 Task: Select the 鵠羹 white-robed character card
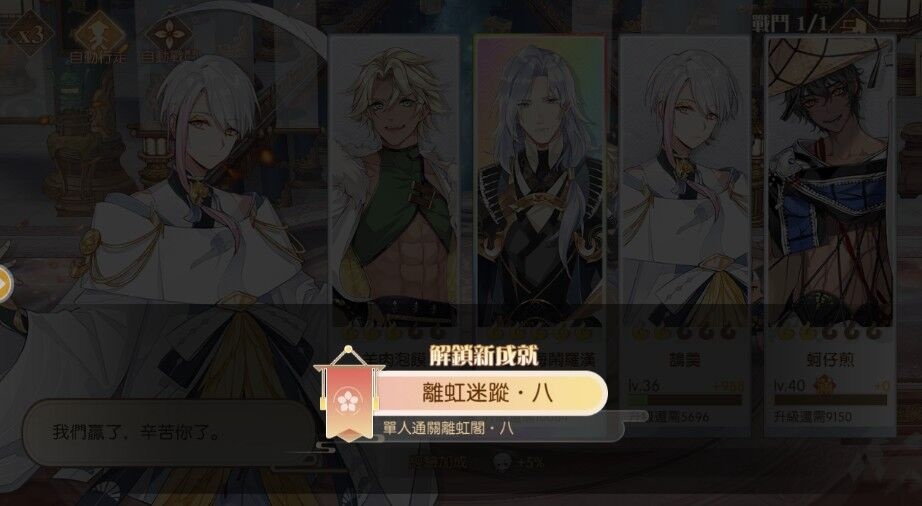[x=684, y=235]
